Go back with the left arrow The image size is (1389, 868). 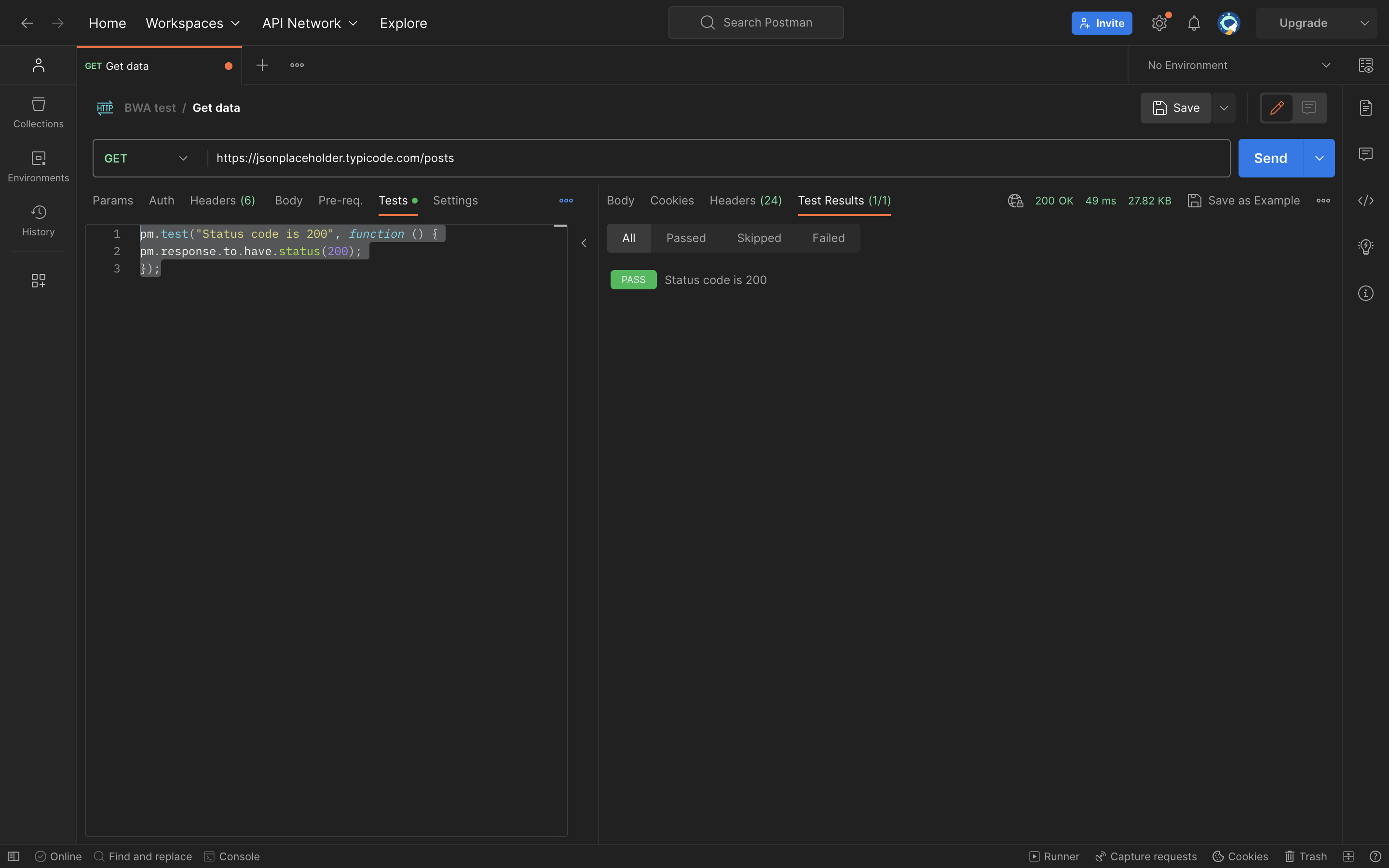tap(27, 23)
